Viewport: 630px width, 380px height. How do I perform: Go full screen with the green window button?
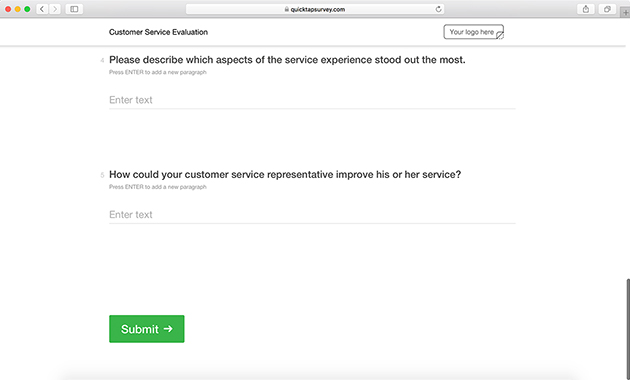[x=27, y=9]
